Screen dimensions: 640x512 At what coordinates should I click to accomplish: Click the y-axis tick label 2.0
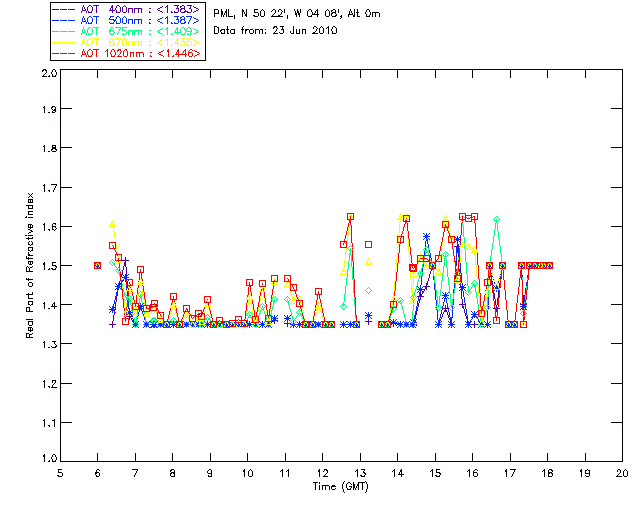[49, 74]
